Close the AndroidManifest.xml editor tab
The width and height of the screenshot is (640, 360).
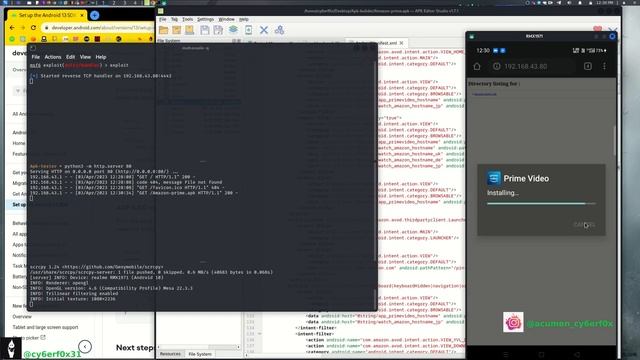[x=401, y=42]
